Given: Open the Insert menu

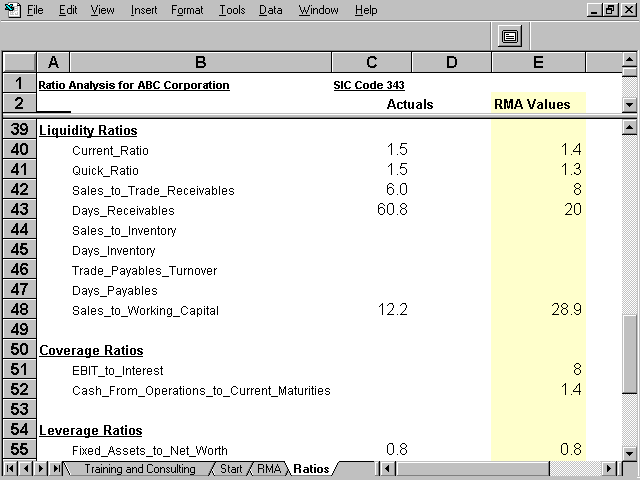Looking at the screenshot, I should click(144, 10).
